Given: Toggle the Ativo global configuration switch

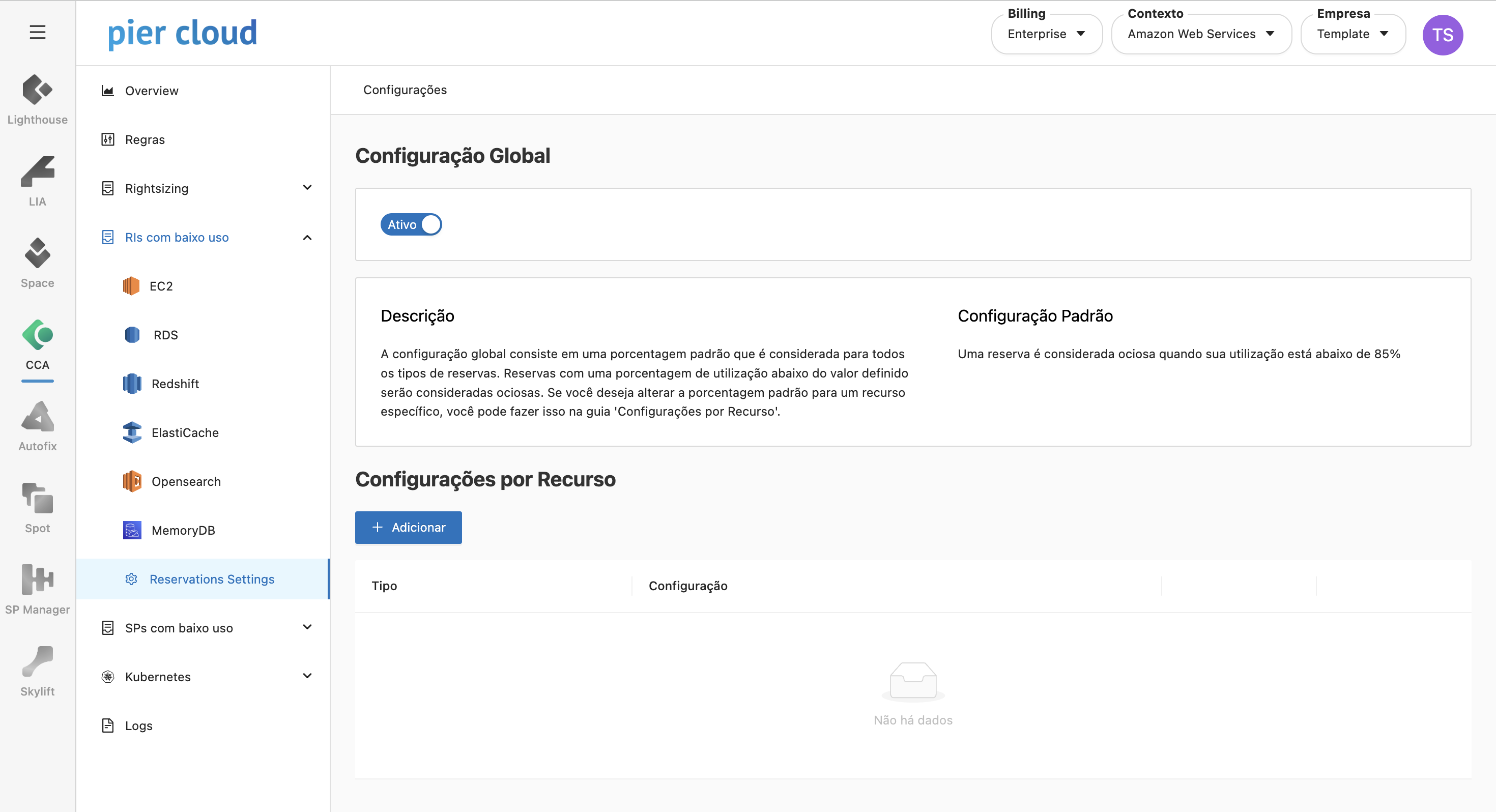Looking at the screenshot, I should [411, 225].
